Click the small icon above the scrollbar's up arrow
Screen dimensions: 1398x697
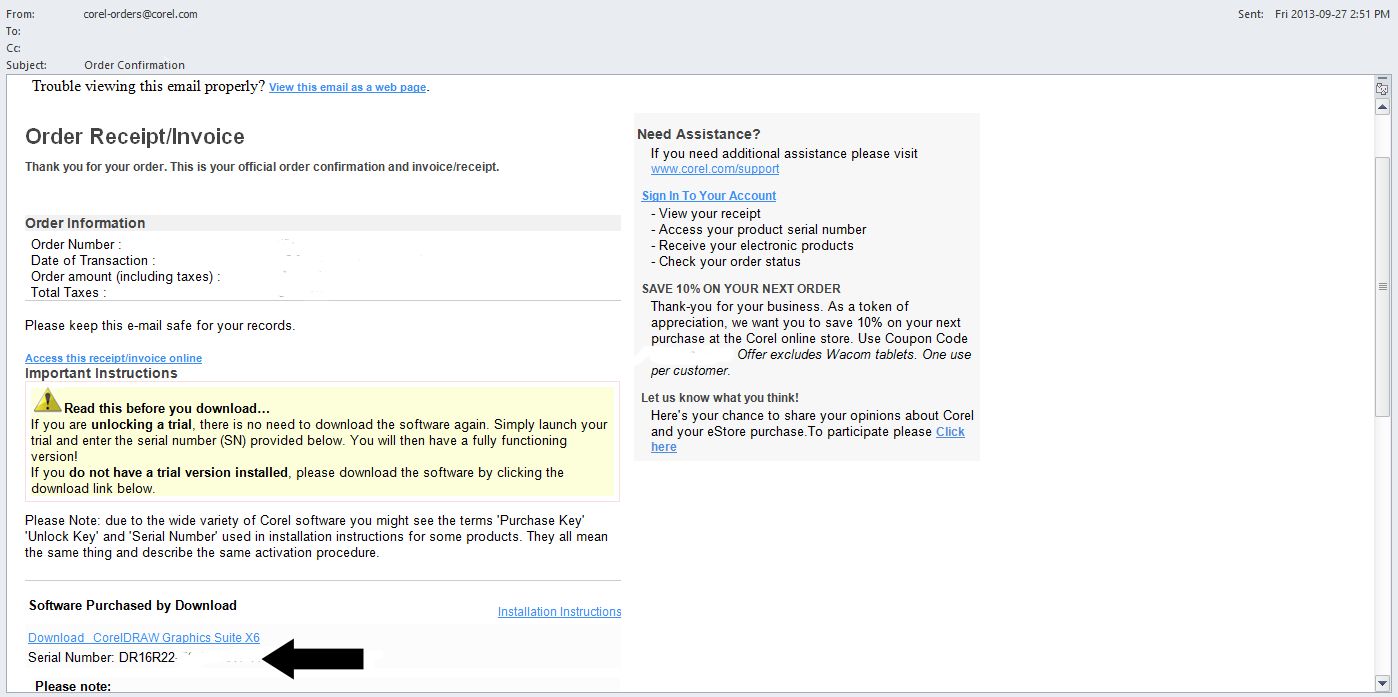coord(1382,88)
